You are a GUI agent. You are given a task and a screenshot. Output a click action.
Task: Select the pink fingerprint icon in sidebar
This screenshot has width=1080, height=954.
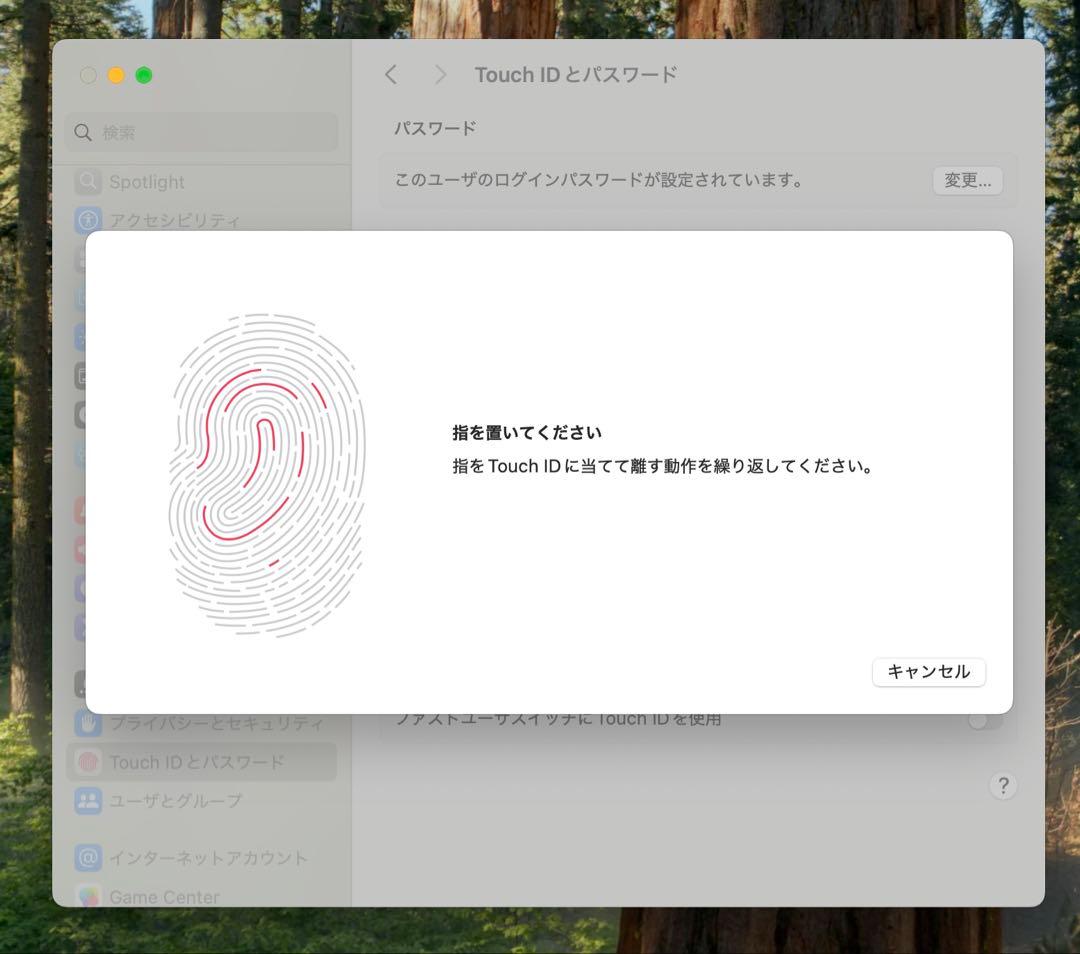pyautogui.click(x=88, y=762)
